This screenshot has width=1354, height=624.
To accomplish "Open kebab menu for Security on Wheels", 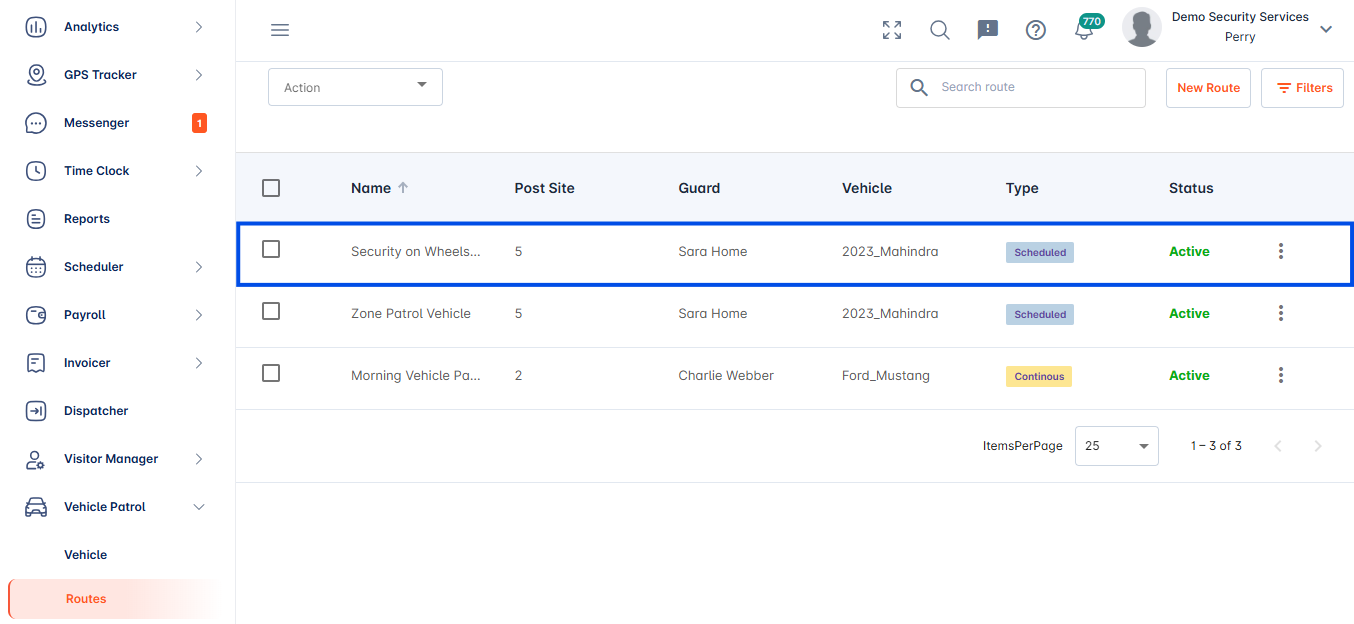I will tap(1281, 251).
